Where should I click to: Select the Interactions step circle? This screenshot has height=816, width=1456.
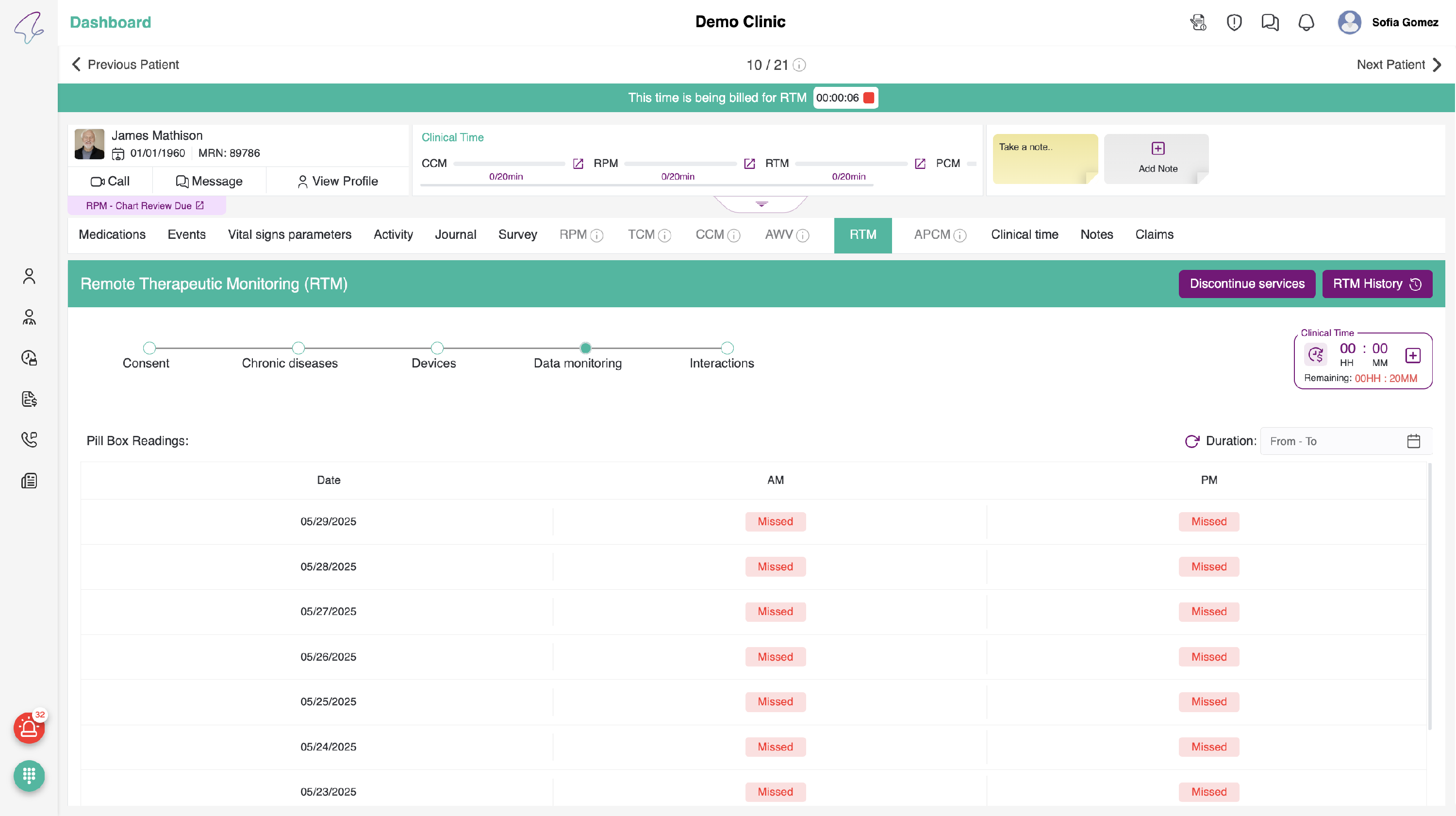pyautogui.click(x=728, y=348)
